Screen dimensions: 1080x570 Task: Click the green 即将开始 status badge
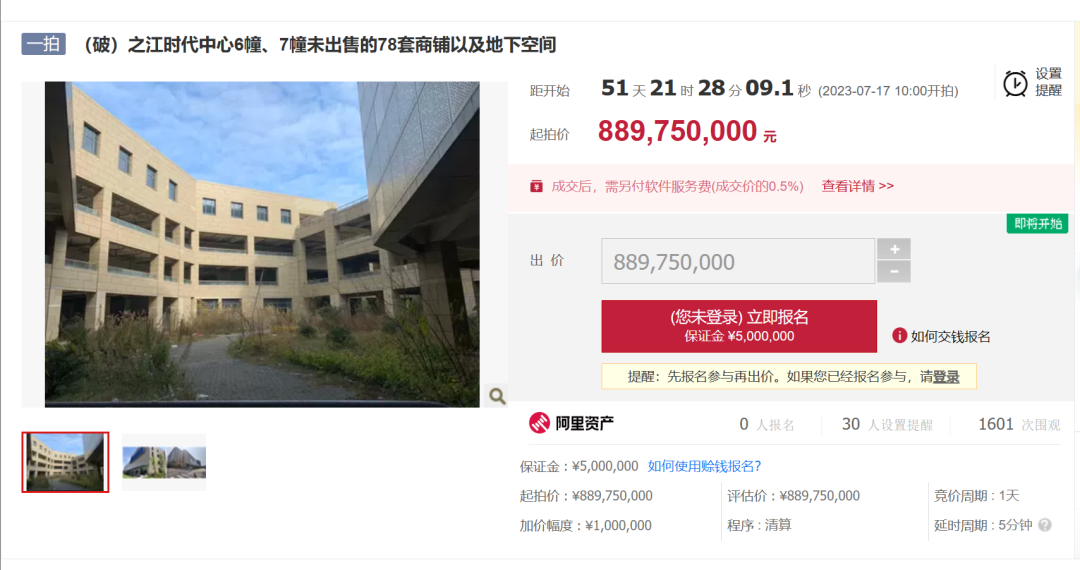point(1037,224)
